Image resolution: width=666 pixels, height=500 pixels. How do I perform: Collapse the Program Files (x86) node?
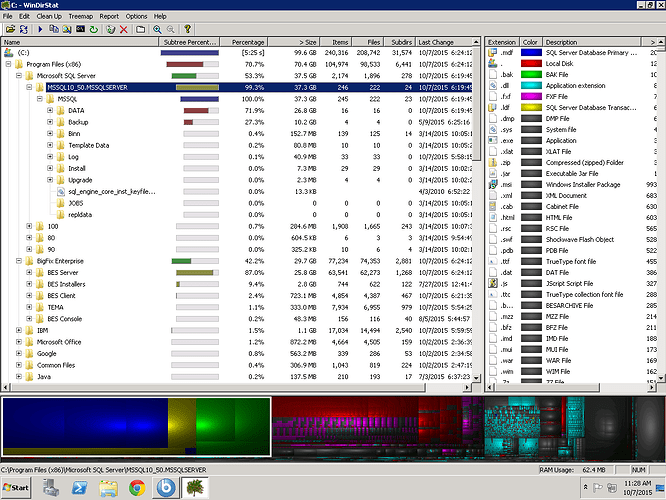8,64
